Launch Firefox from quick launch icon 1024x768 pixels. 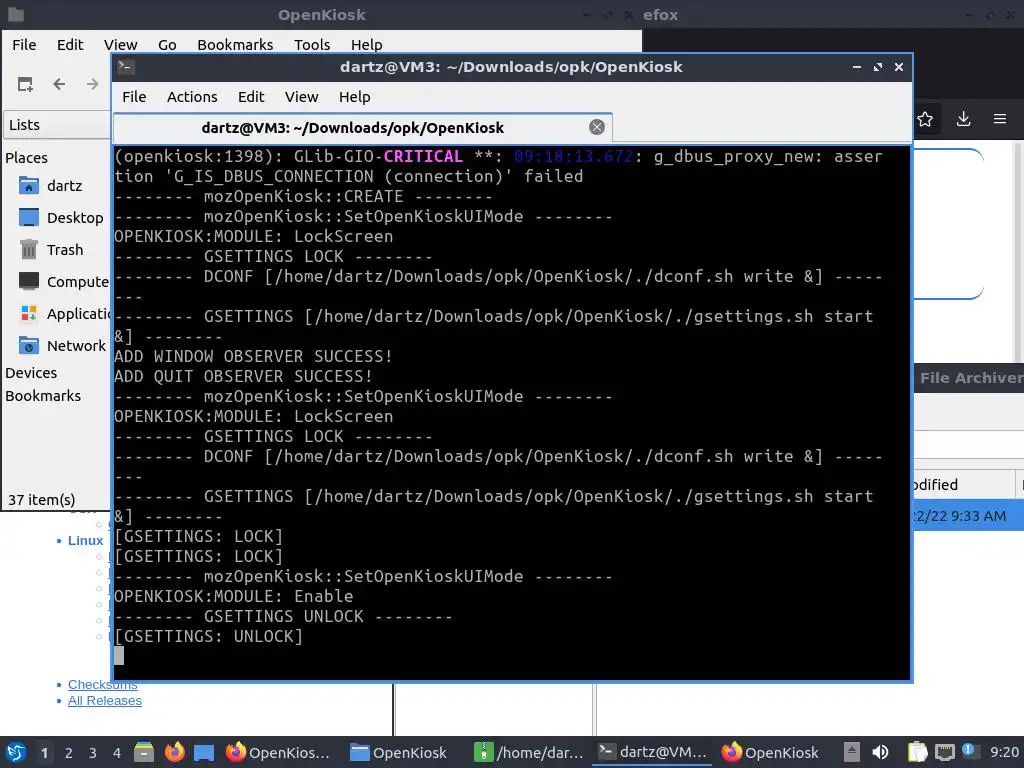click(174, 752)
